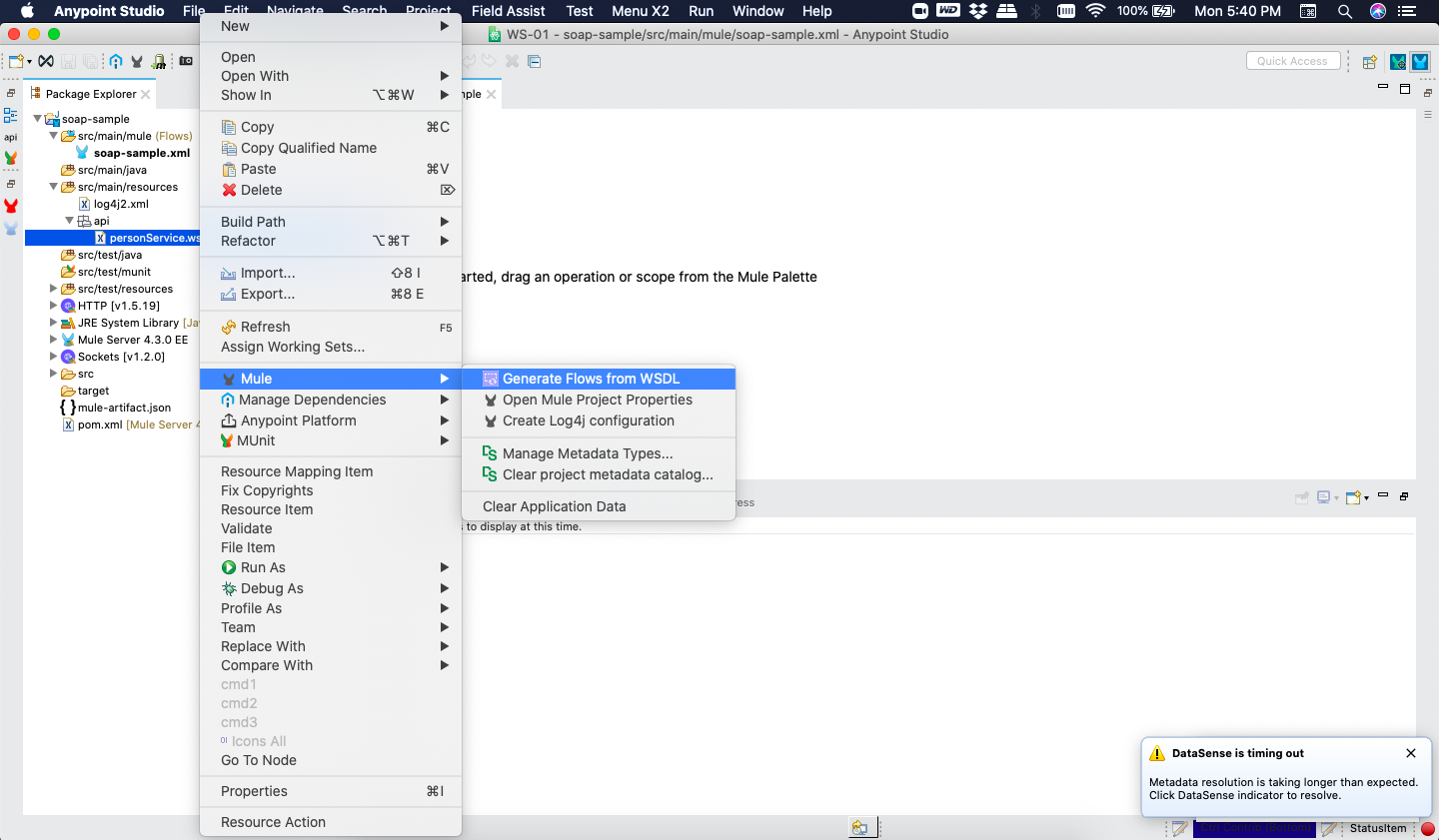Close the Package Explorer tab
The width and height of the screenshot is (1439, 840).
(146, 94)
